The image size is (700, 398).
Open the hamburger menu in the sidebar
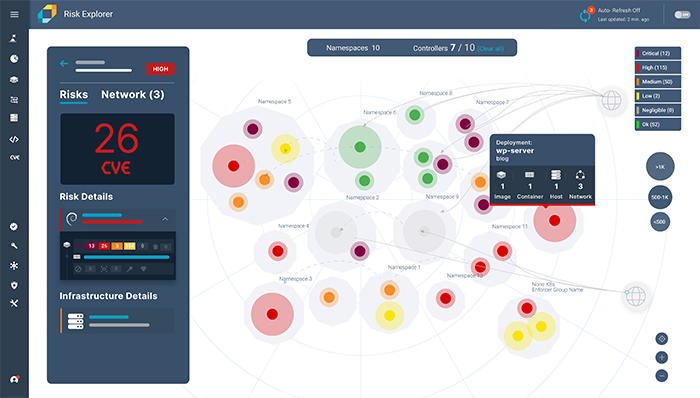pos(14,14)
